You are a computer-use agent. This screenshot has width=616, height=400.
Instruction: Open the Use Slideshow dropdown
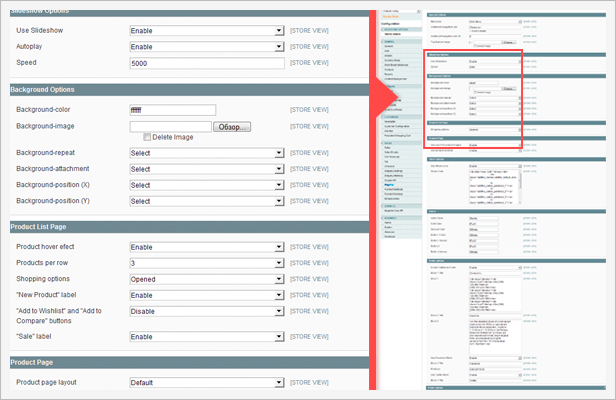tap(207, 31)
